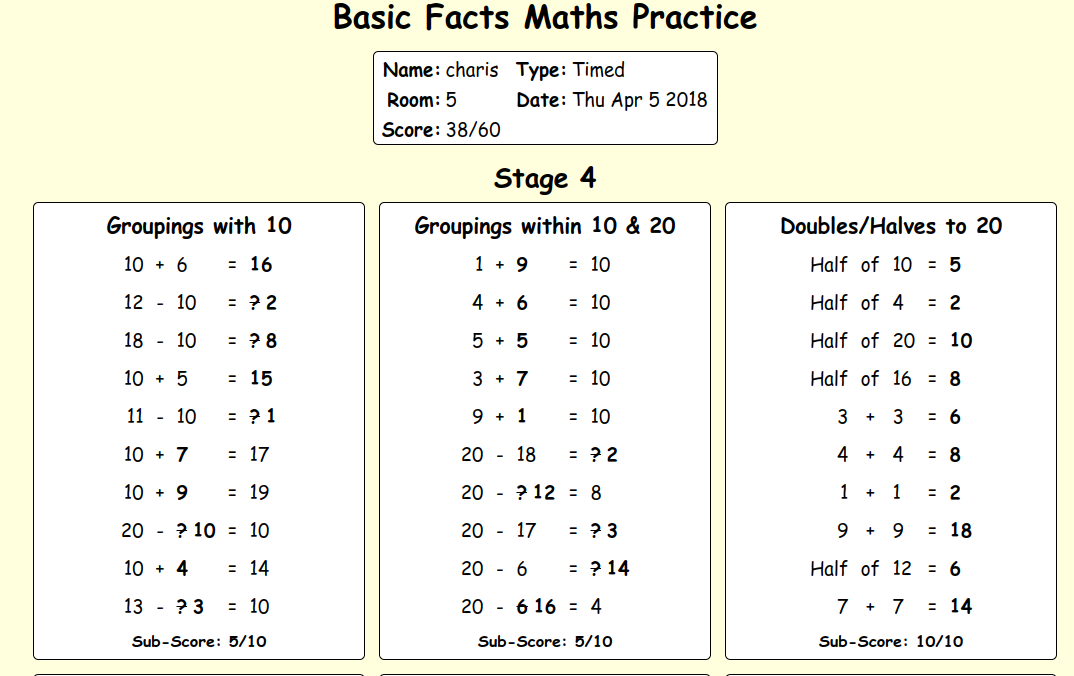Click the answer 8 for 4 + 4
1074x676 pixels.
click(956, 454)
